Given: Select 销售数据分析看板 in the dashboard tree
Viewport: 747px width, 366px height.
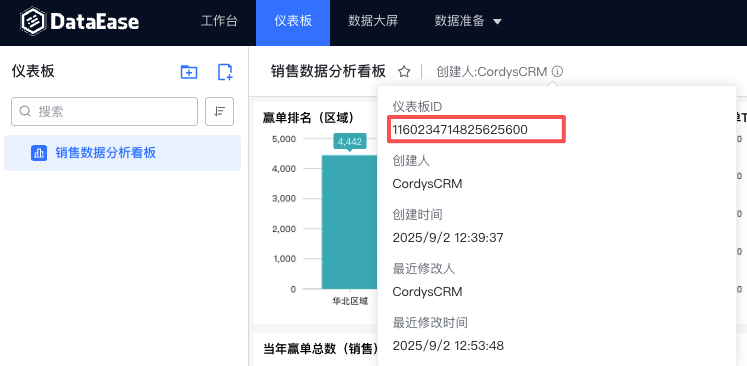Looking at the screenshot, I should 122,153.
